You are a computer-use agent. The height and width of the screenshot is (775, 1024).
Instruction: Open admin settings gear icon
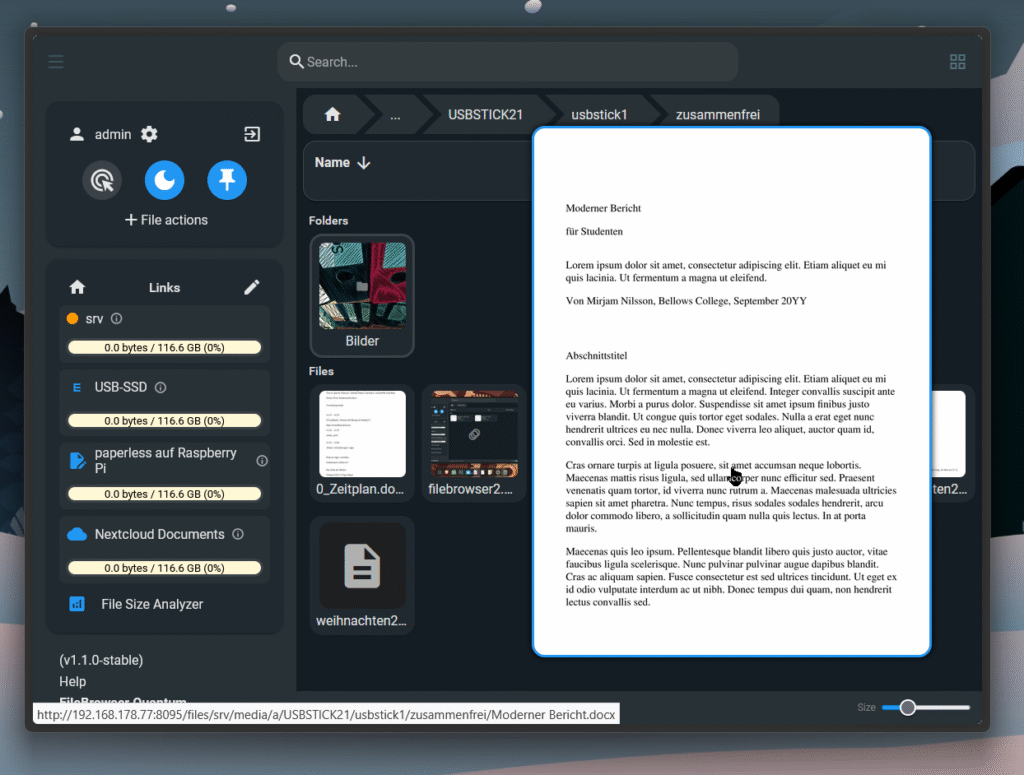[149, 134]
